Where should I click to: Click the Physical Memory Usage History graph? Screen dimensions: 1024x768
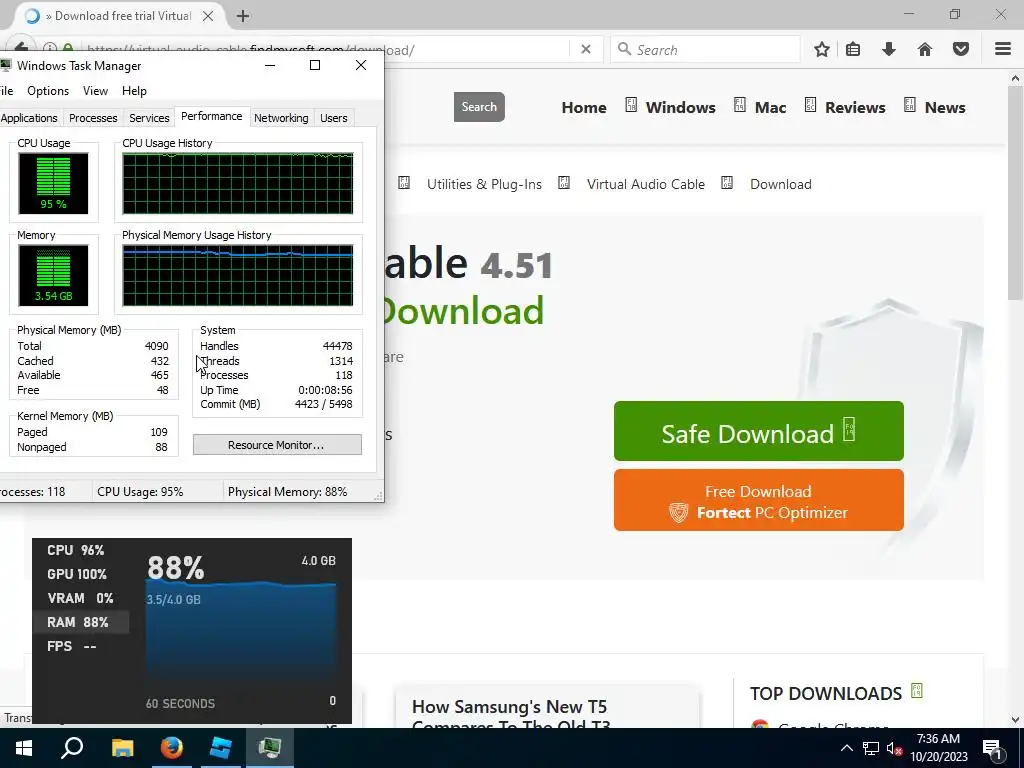[x=238, y=275]
